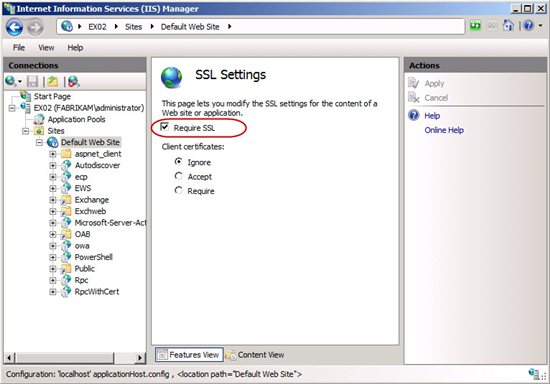Click the Cancel icon in Actions
550x384 pixels.
[414, 97]
